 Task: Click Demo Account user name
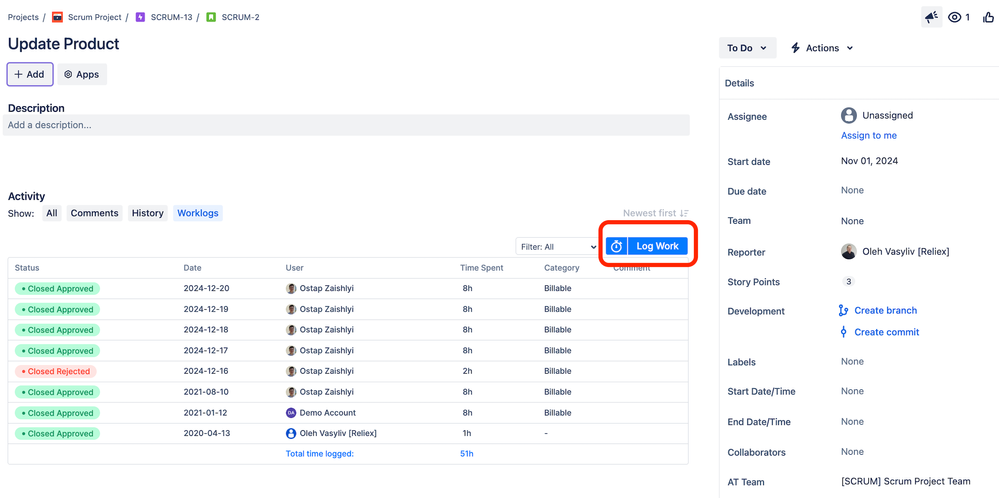point(327,413)
